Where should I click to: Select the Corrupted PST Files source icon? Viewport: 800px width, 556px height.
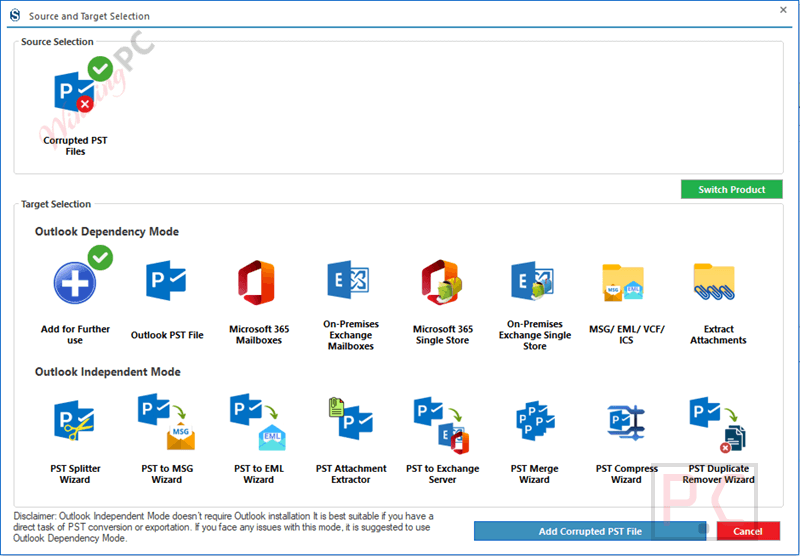click(x=74, y=91)
